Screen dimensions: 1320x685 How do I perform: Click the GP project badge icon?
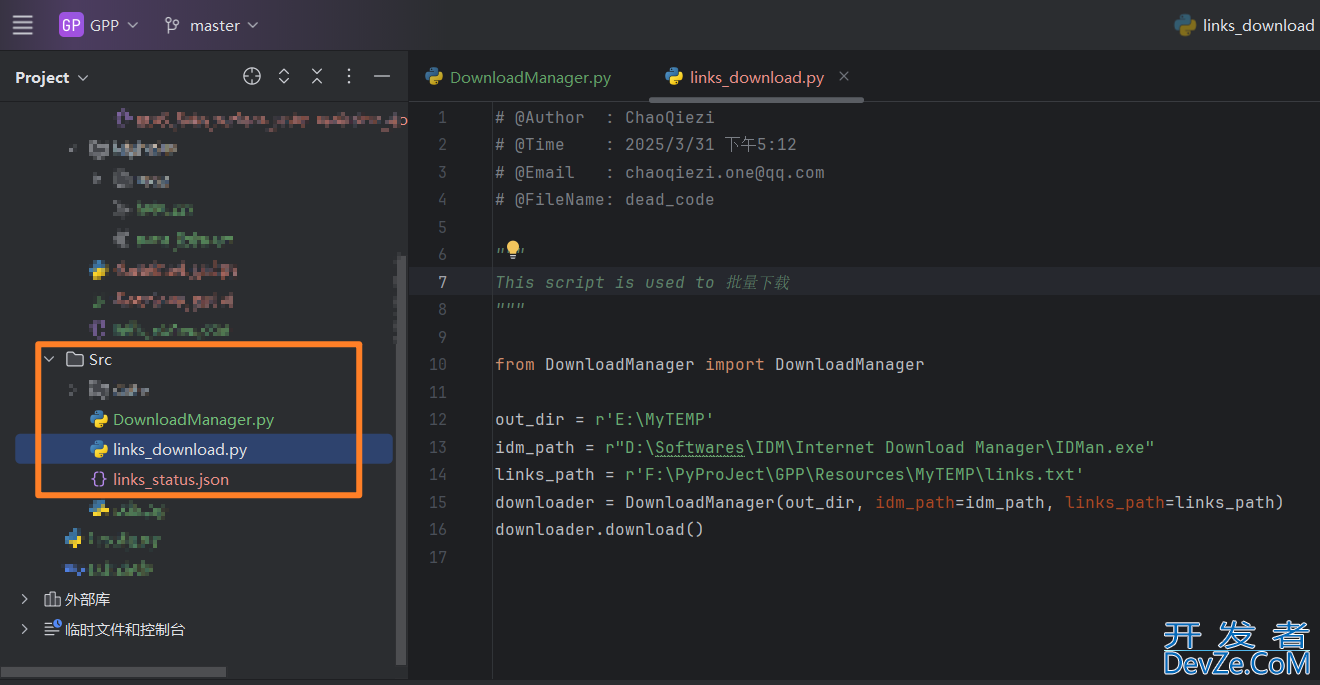pos(71,25)
